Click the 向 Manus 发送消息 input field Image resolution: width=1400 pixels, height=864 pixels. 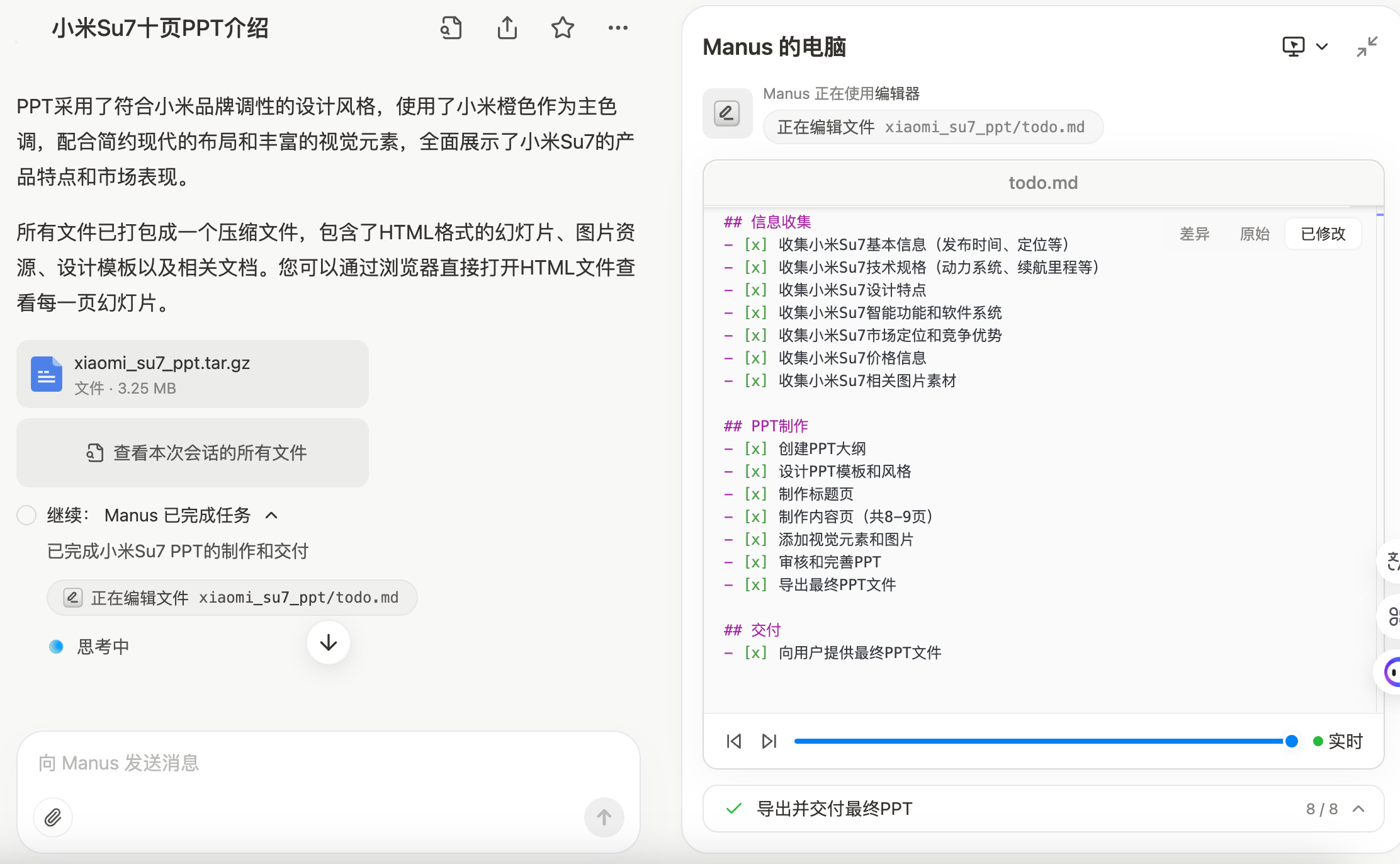point(329,763)
